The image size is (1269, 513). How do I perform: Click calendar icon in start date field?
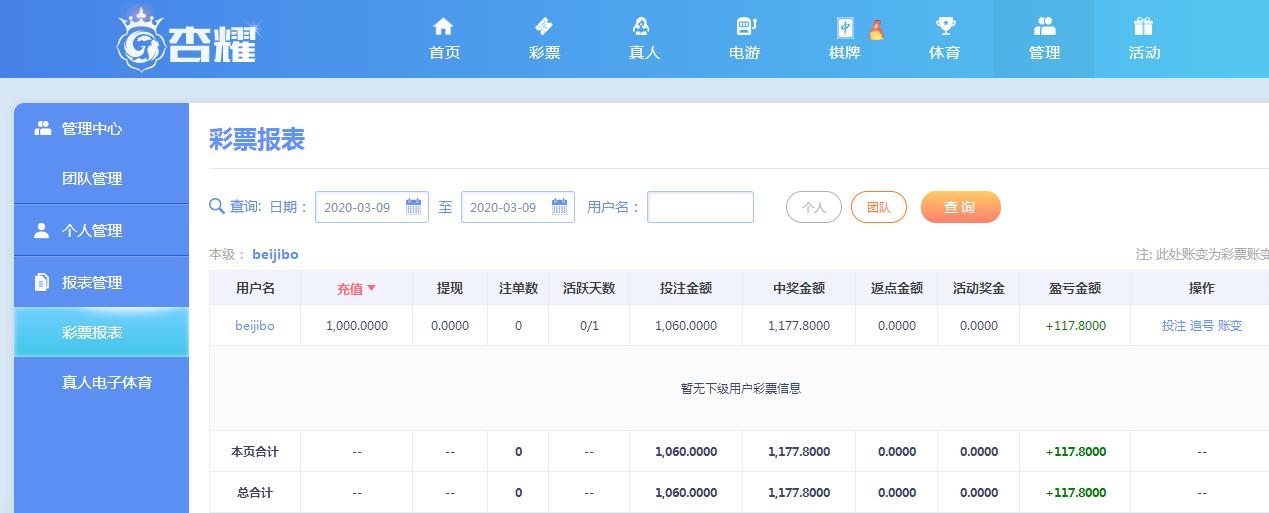coord(413,207)
